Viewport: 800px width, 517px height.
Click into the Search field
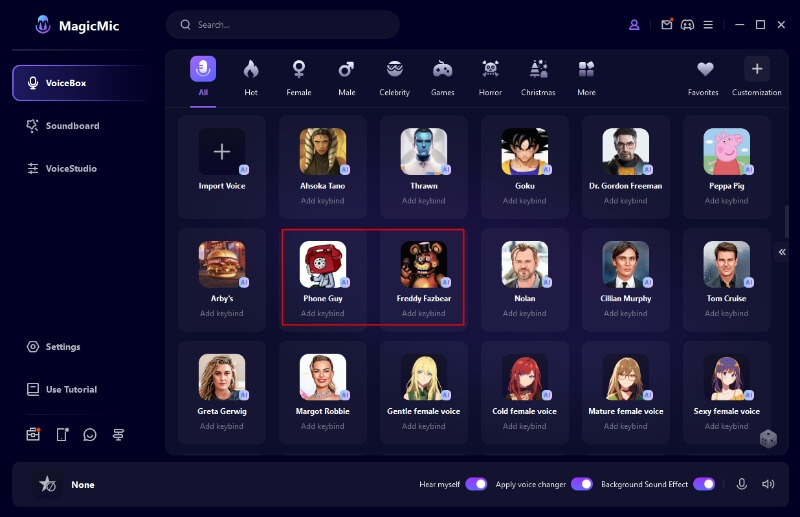click(x=283, y=24)
